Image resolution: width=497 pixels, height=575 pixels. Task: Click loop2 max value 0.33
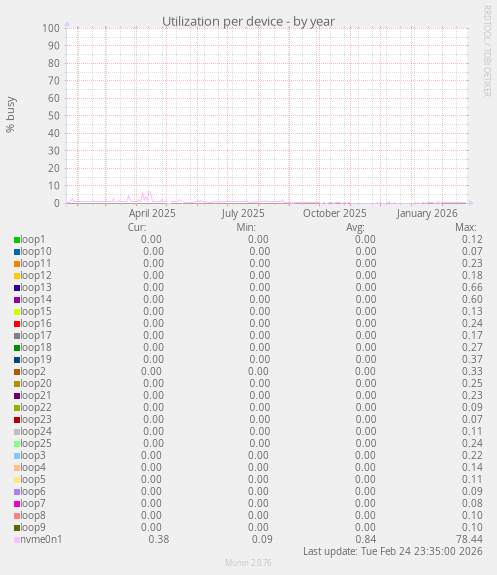tap(472, 371)
